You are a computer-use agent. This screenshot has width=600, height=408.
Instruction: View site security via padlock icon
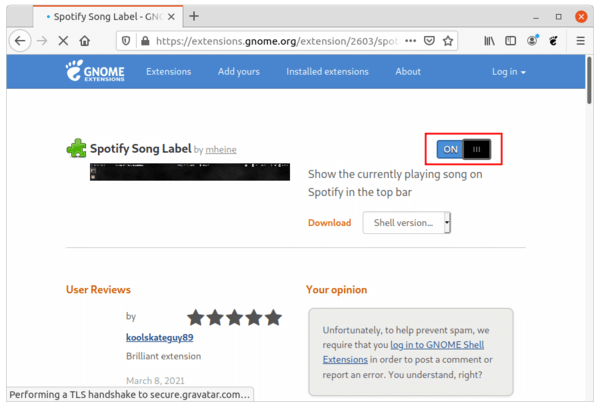coord(145,41)
